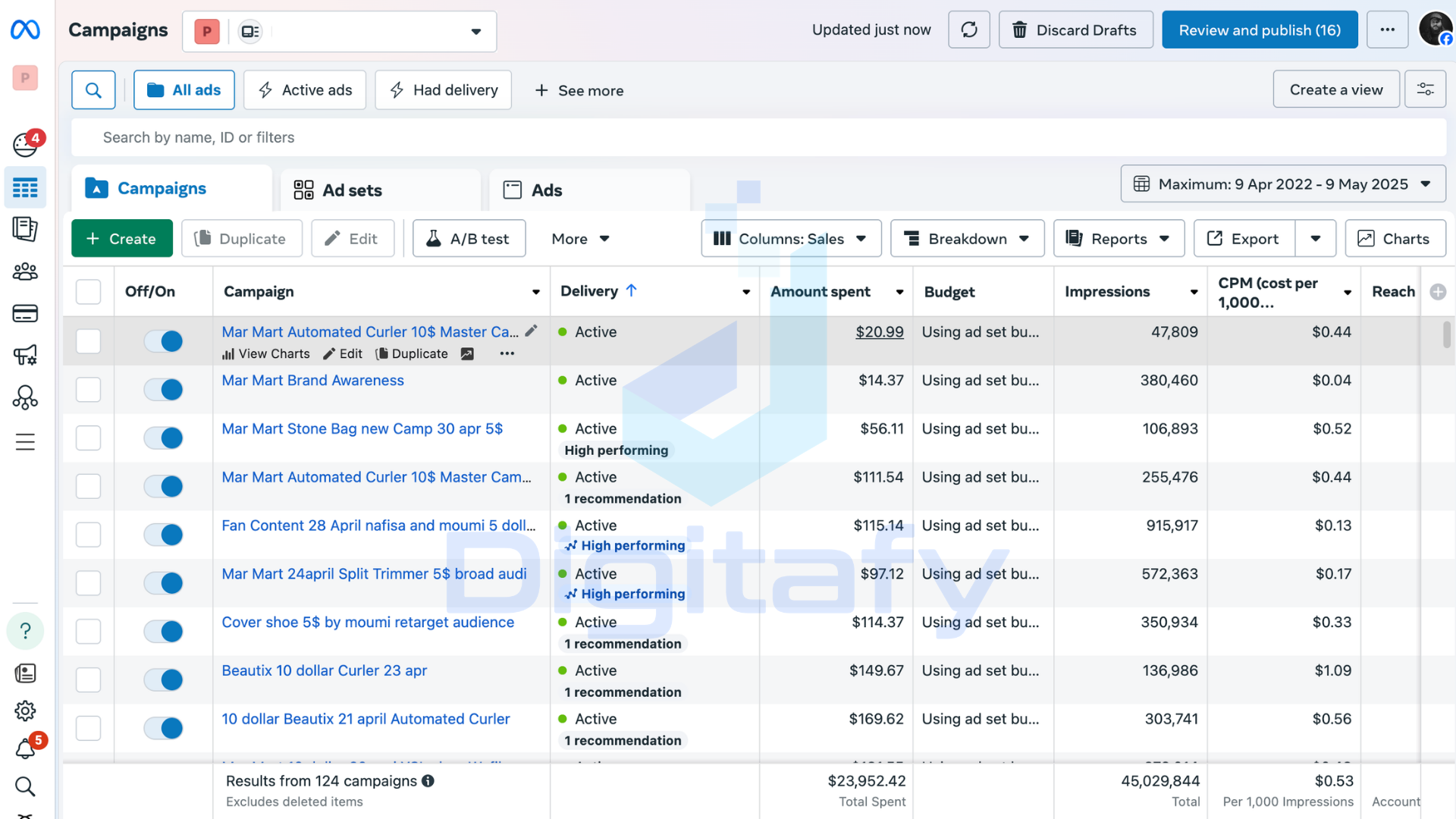This screenshot has height=819, width=1456.
Task: Open Billing credit card icon in sidebar
Action: (x=25, y=313)
